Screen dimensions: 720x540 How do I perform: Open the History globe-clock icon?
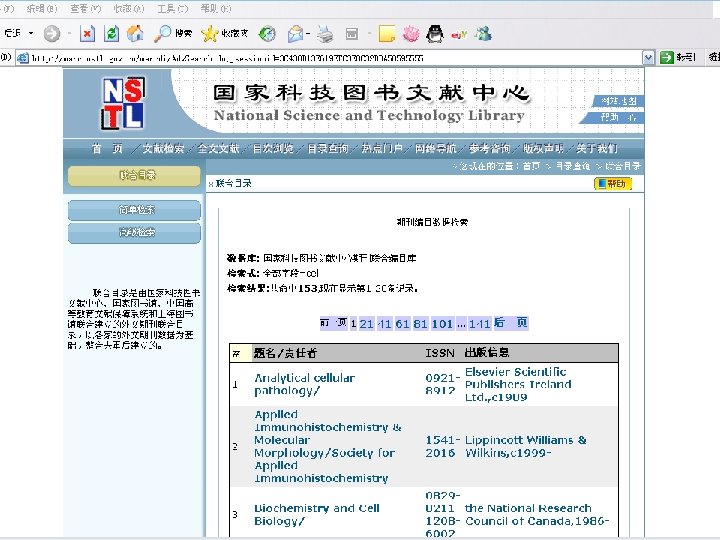click(x=267, y=34)
